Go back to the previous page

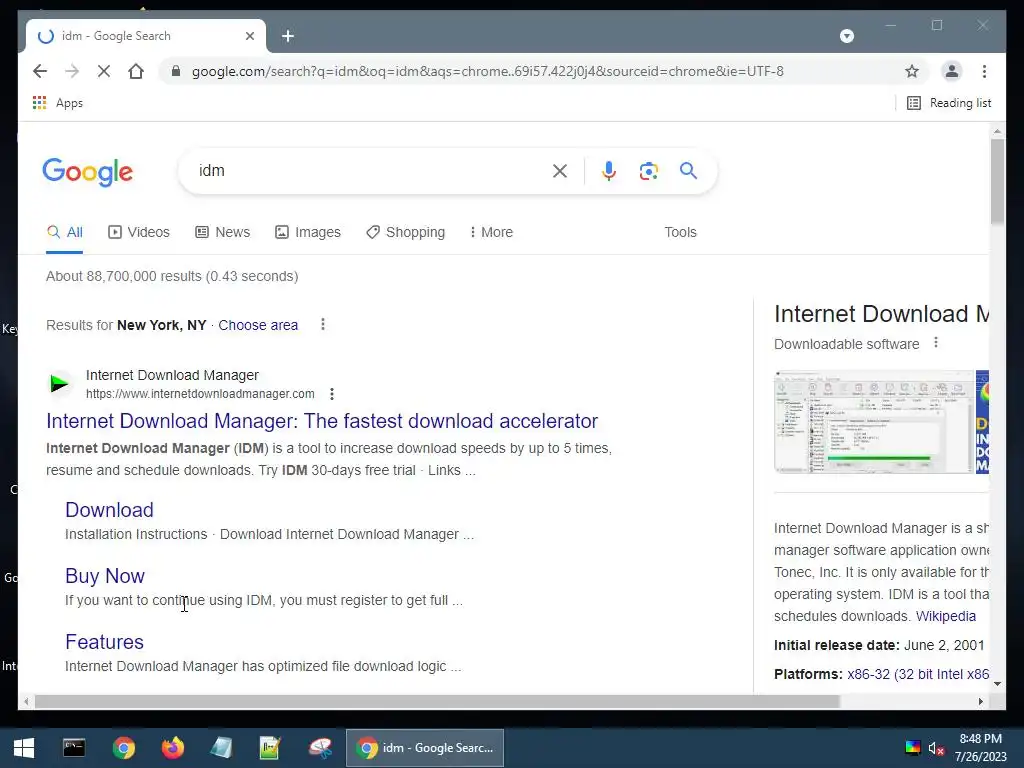[x=40, y=71]
